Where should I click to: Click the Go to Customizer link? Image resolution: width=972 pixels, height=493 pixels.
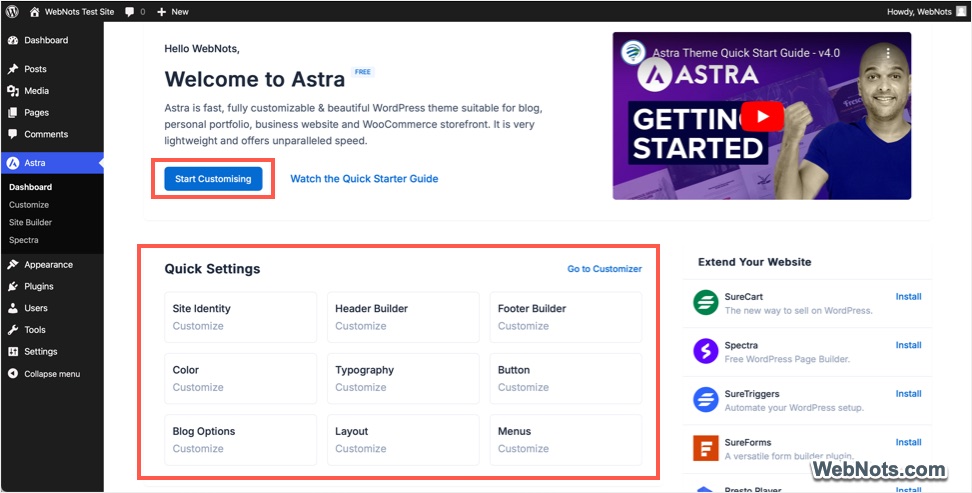point(604,269)
